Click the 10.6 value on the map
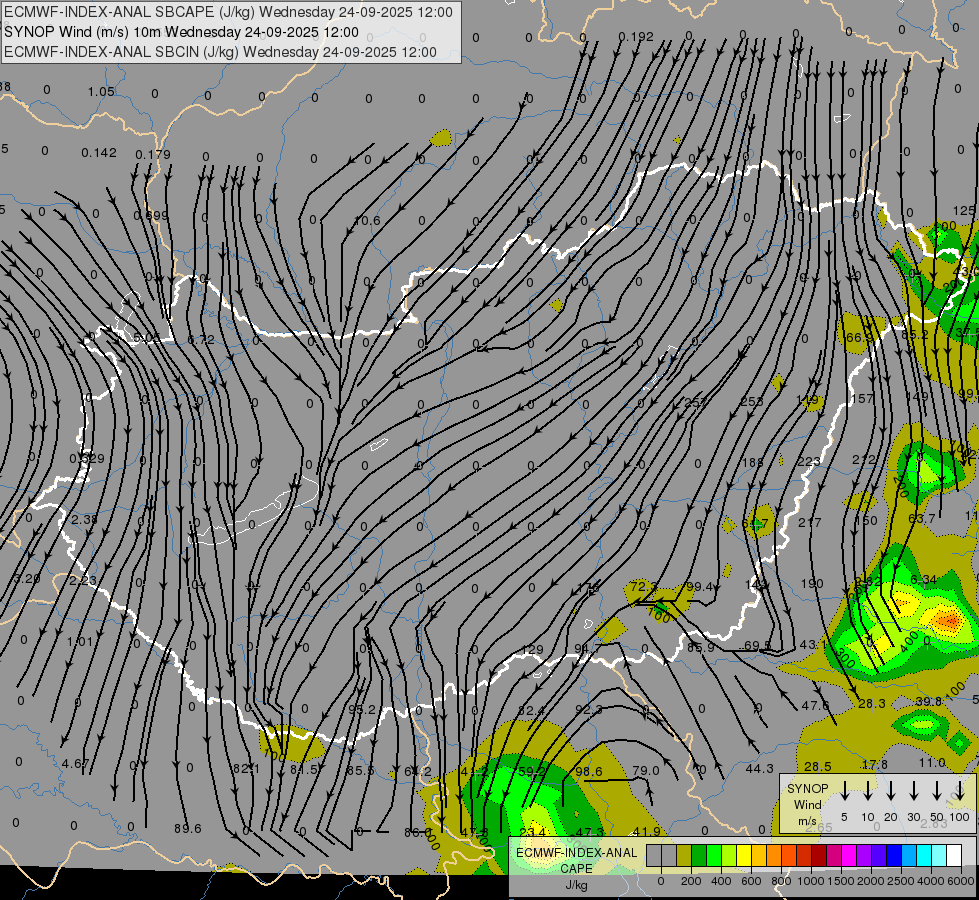979x900 pixels. [x=367, y=220]
